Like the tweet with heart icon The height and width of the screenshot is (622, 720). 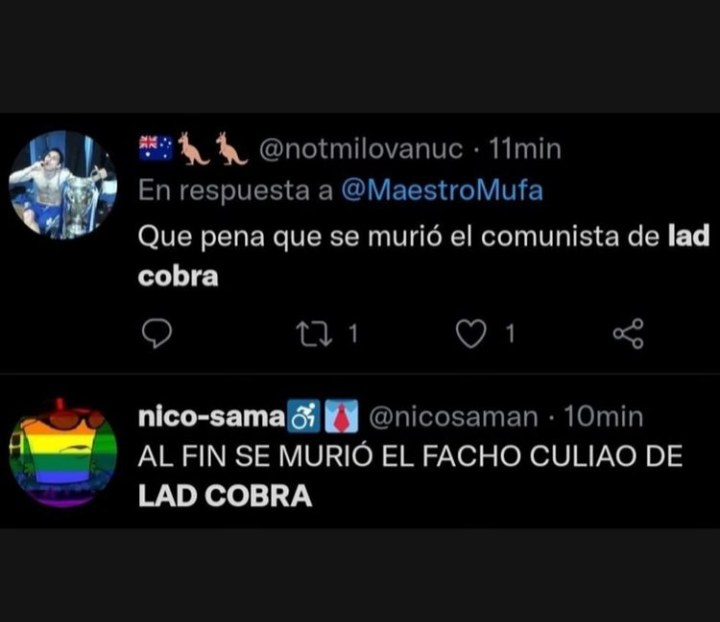471,334
